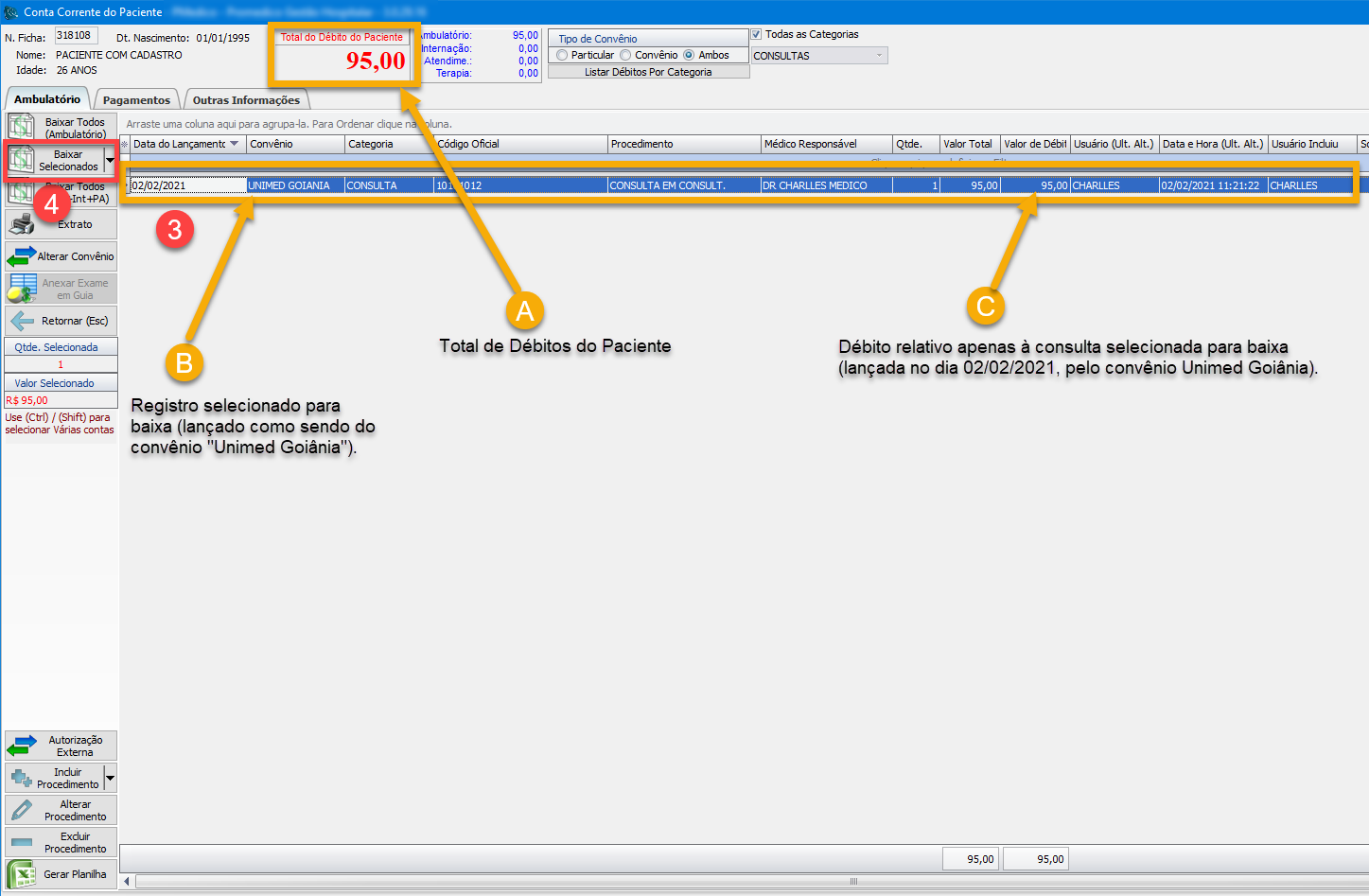Click the Baixar Selecionados button
Viewport: 1369px width, 896px height.
coord(57,160)
